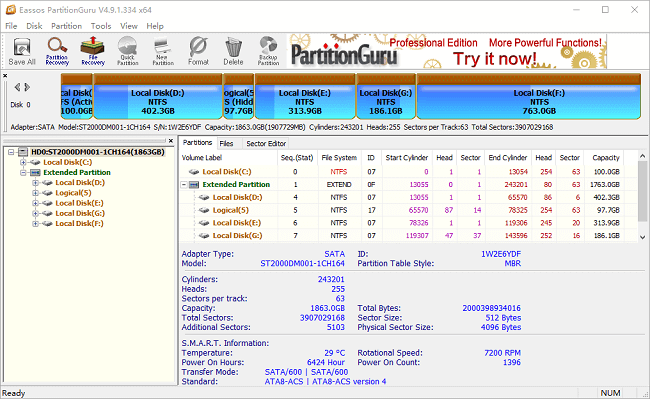Viewport: 650px width, 399px height.
Task: Close the disk map bar with its X
Action: [x=5, y=76]
